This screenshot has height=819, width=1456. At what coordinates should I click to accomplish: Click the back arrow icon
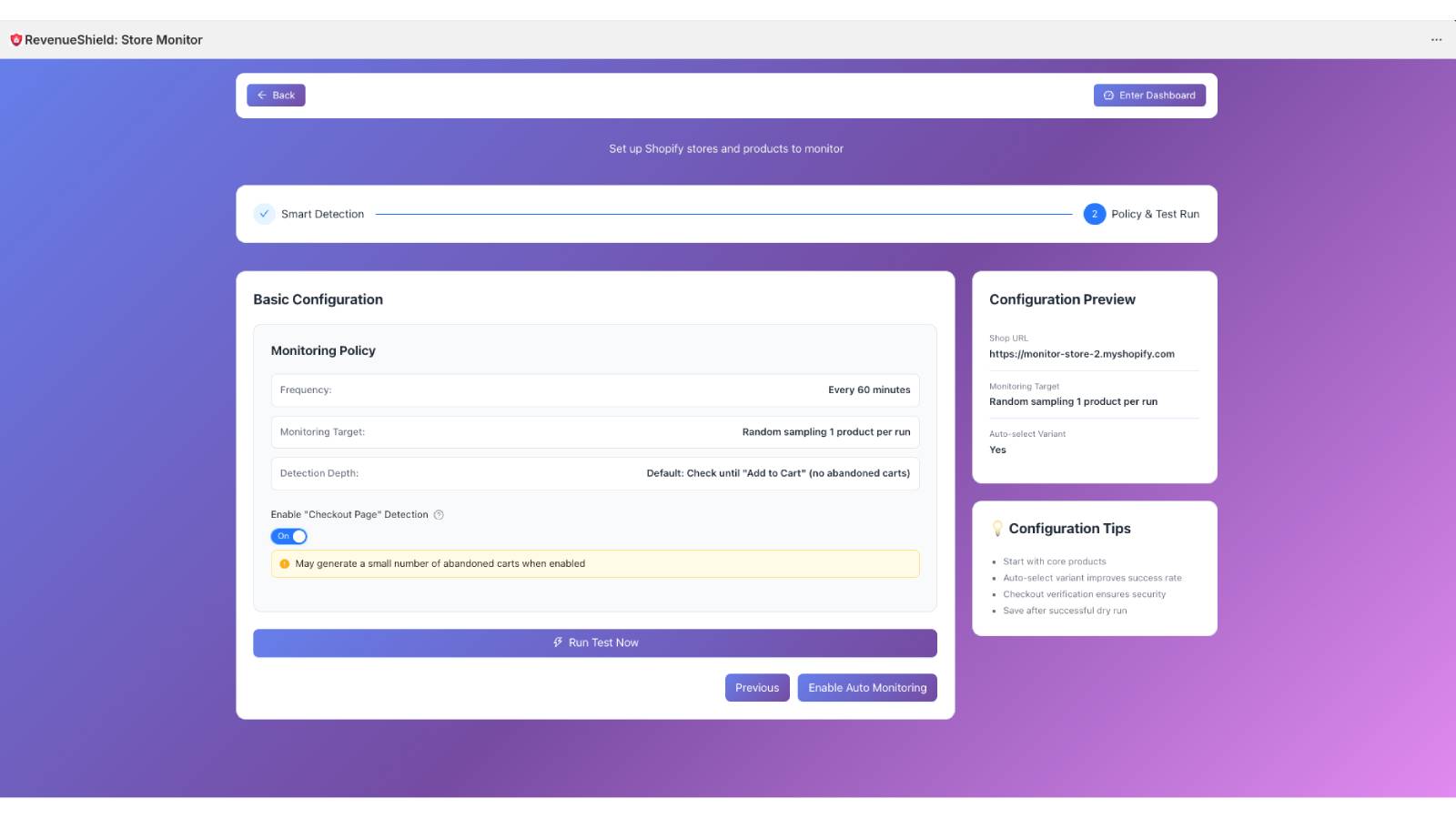262,95
